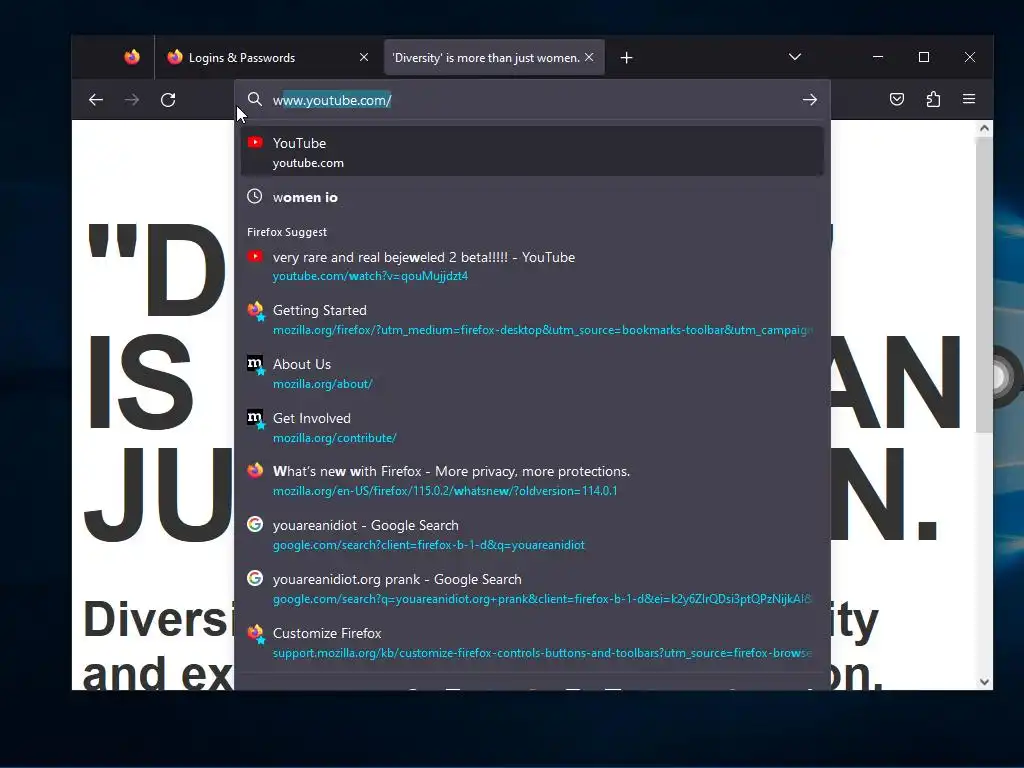1024x768 pixels.
Task: Open the Extensions puzzle icon
Action: pos(933,99)
